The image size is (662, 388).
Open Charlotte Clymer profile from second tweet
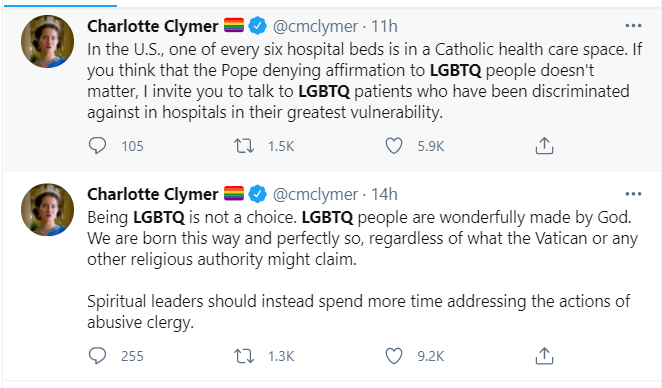153,194
